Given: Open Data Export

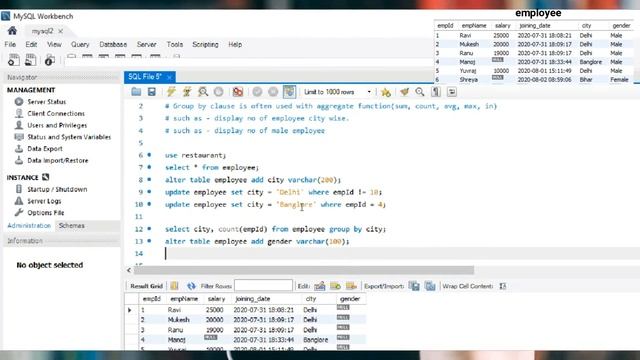Looking at the screenshot, I should [45, 149].
